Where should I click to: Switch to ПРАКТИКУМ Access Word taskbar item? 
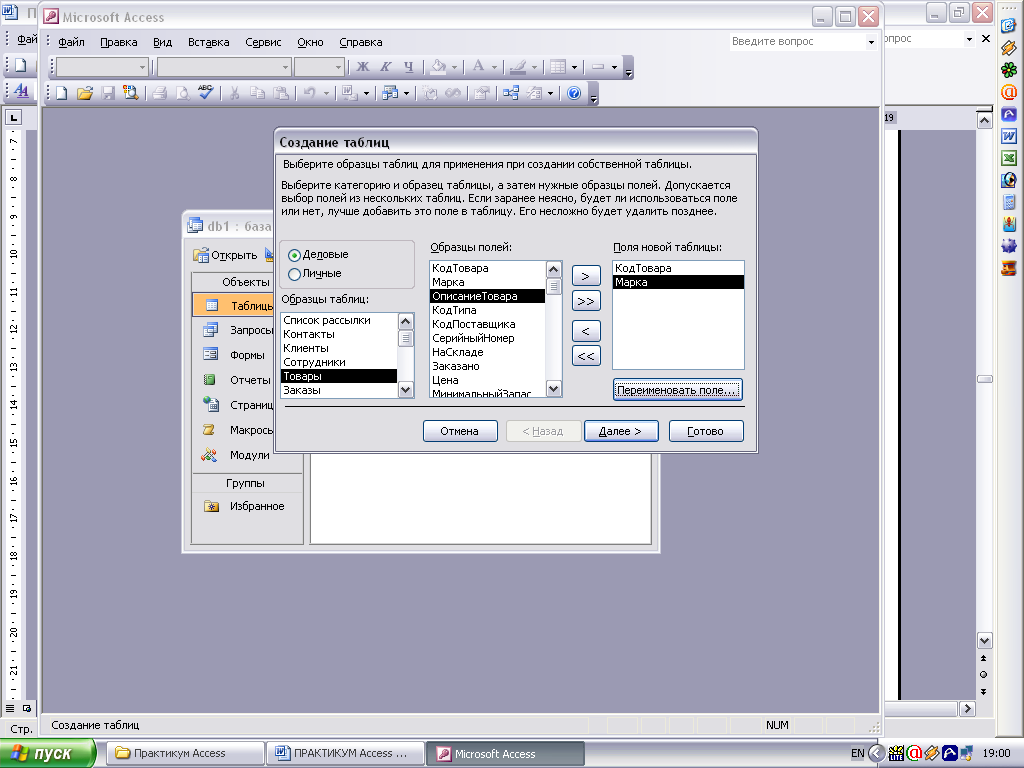tap(345, 754)
